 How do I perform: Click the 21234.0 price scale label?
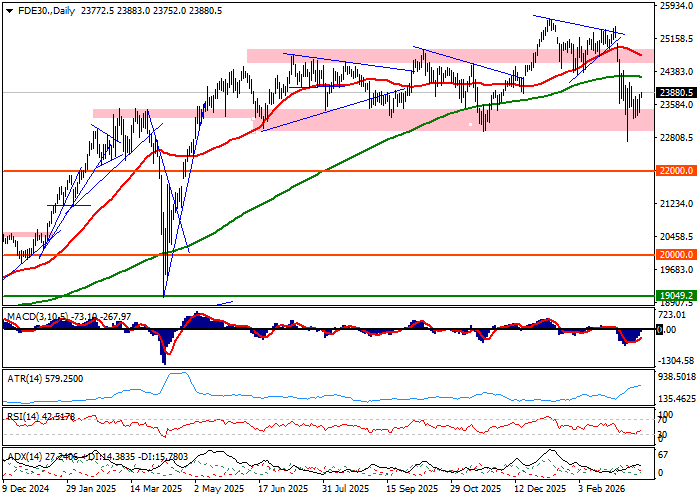(678, 204)
